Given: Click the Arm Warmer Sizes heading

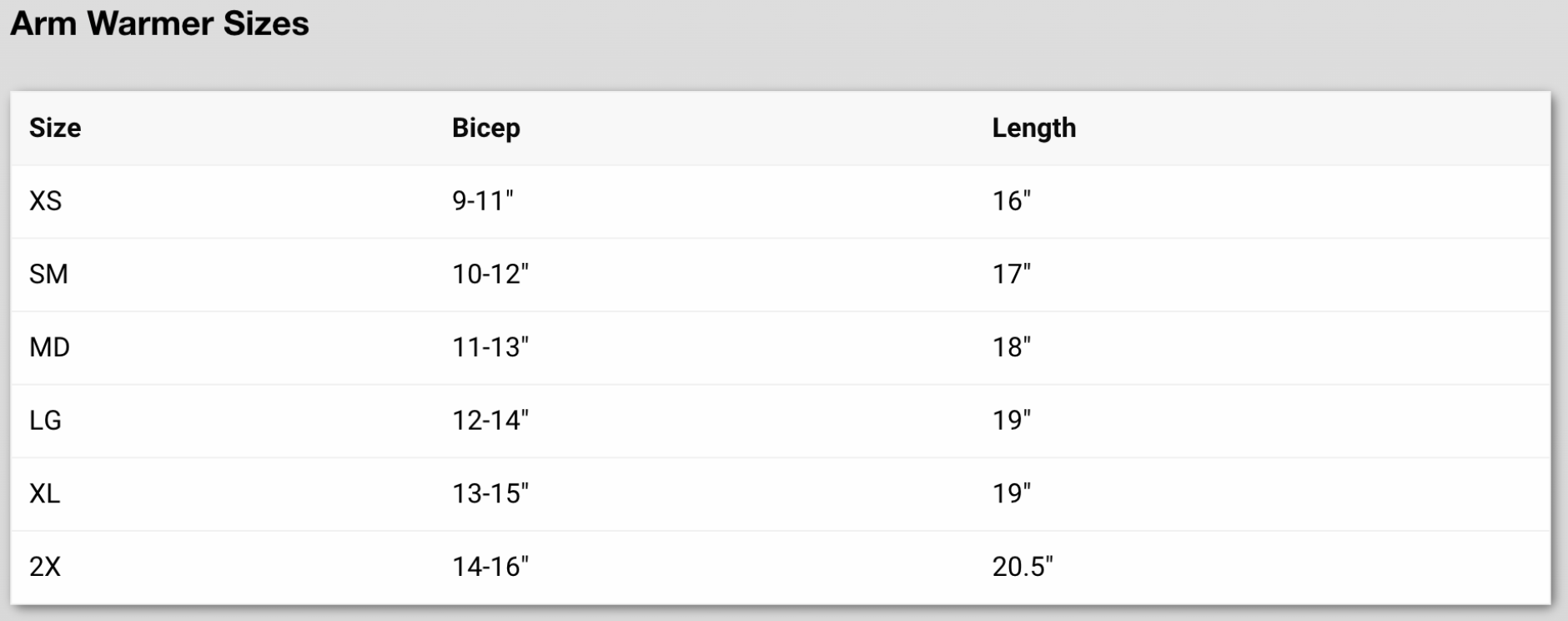Looking at the screenshot, I should tap(159, 23).
